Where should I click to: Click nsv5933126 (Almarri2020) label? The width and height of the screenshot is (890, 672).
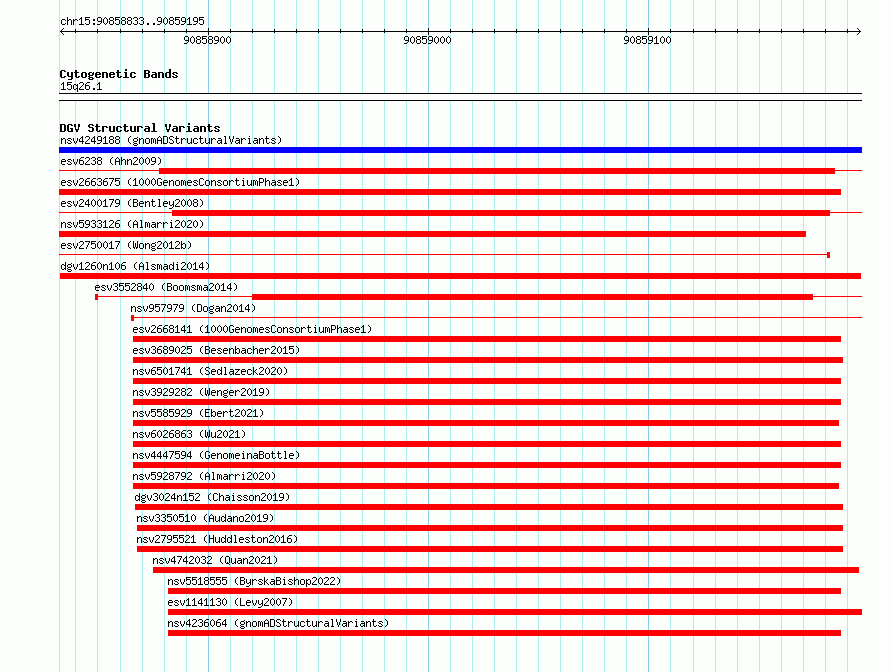click(x=132, y=224)
